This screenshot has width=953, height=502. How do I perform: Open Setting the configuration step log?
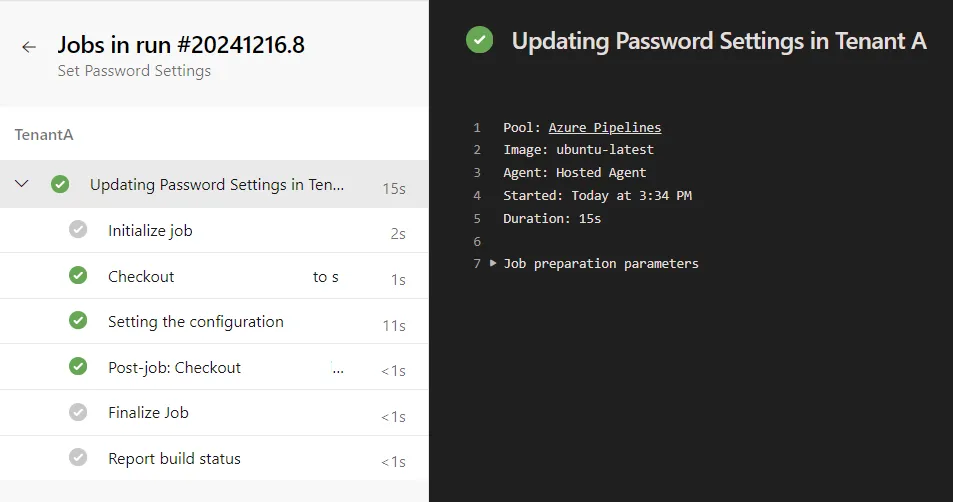click(x=195, y=321)
